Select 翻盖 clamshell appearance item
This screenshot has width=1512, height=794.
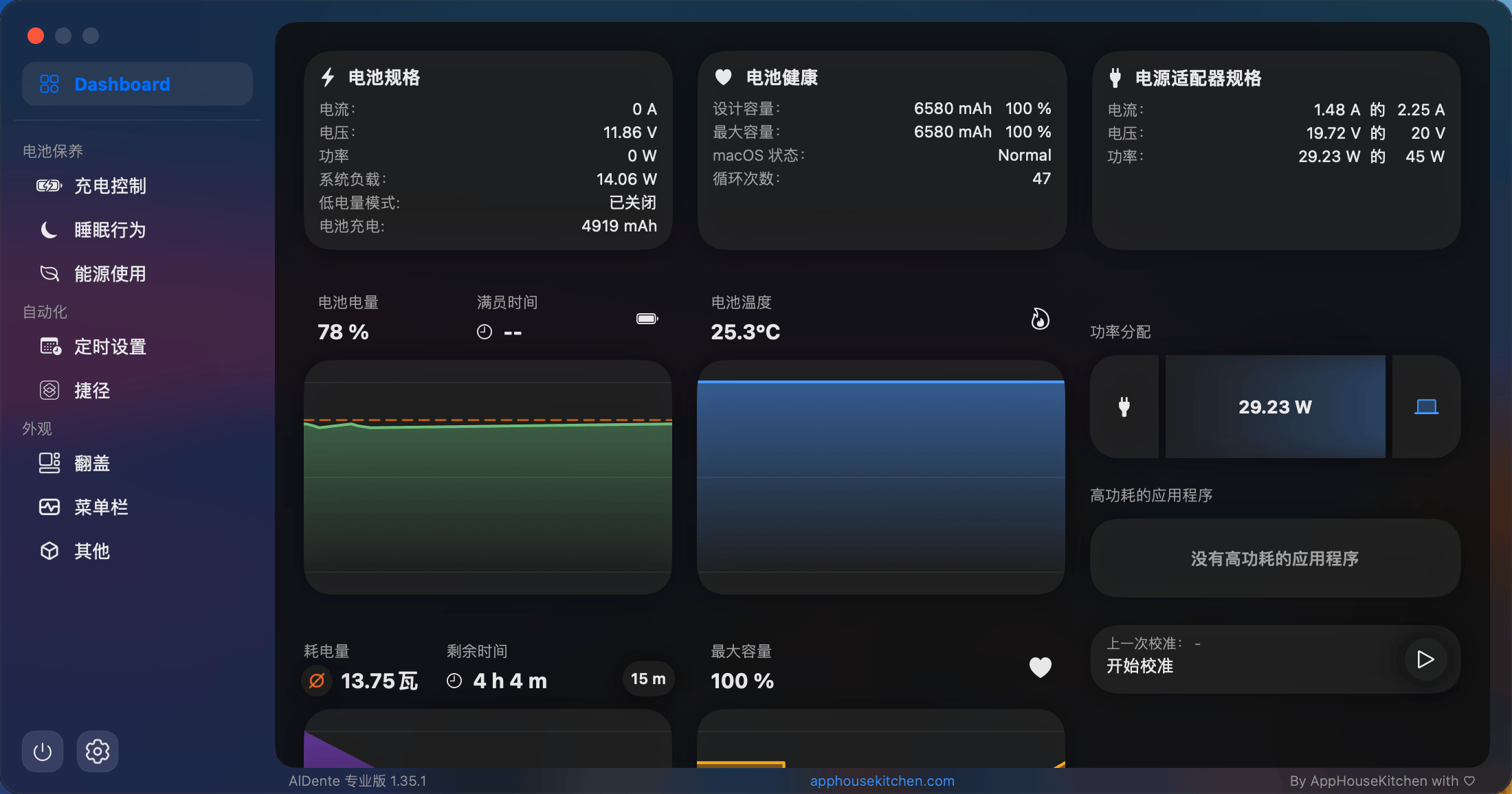(x=91, y=464)
